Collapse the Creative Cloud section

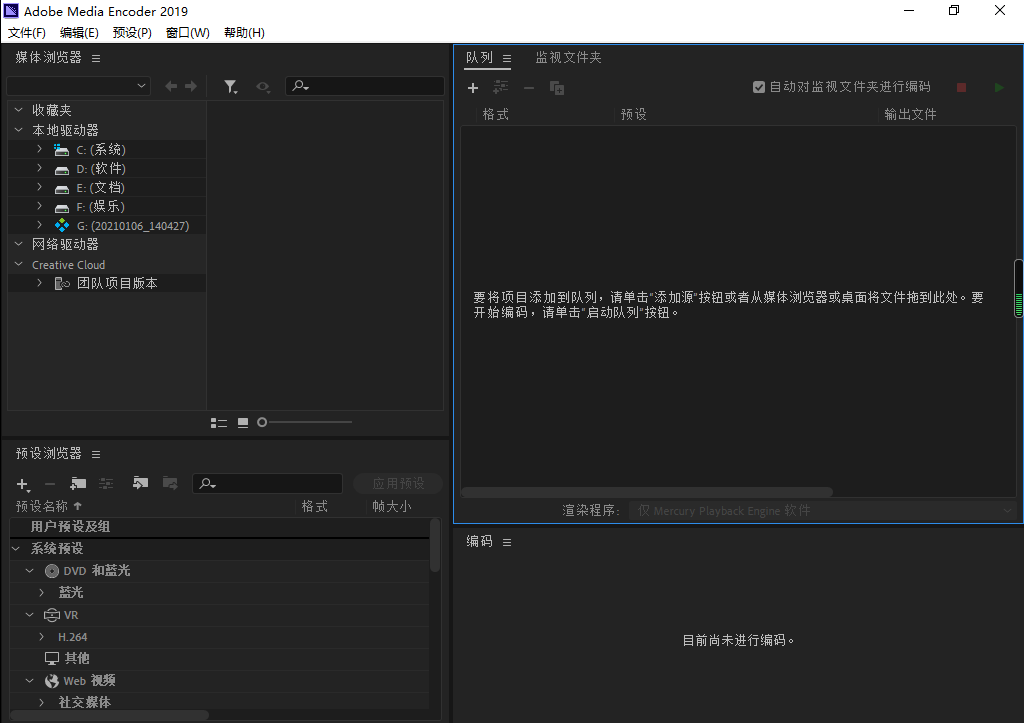pos(17,264)
